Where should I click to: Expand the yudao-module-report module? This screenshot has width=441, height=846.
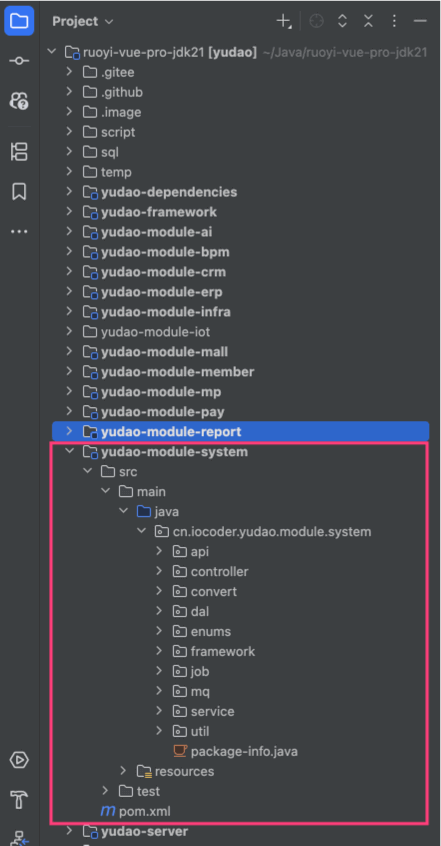click(x=69, y=431)
